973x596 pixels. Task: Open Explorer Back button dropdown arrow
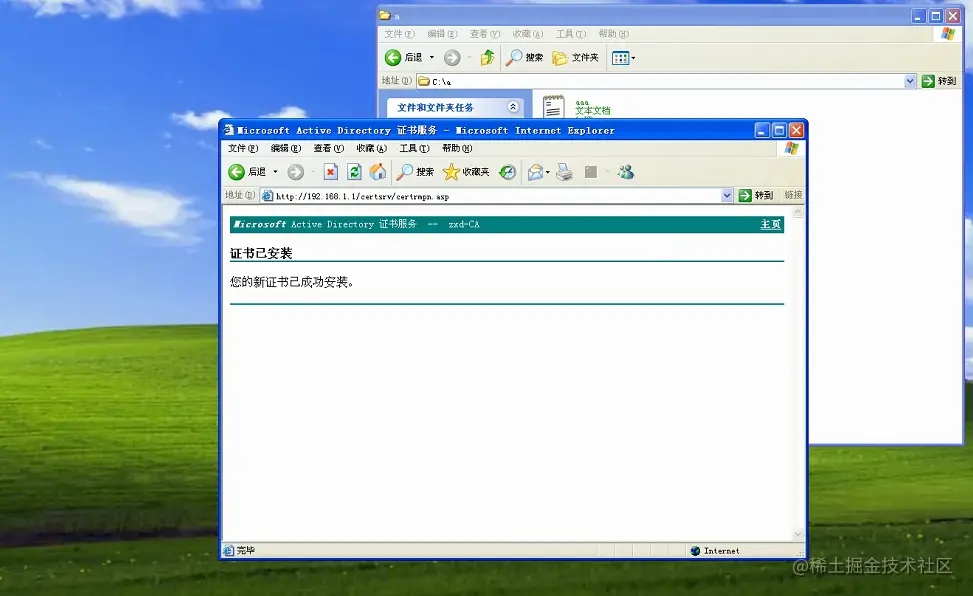click(432, 58)
